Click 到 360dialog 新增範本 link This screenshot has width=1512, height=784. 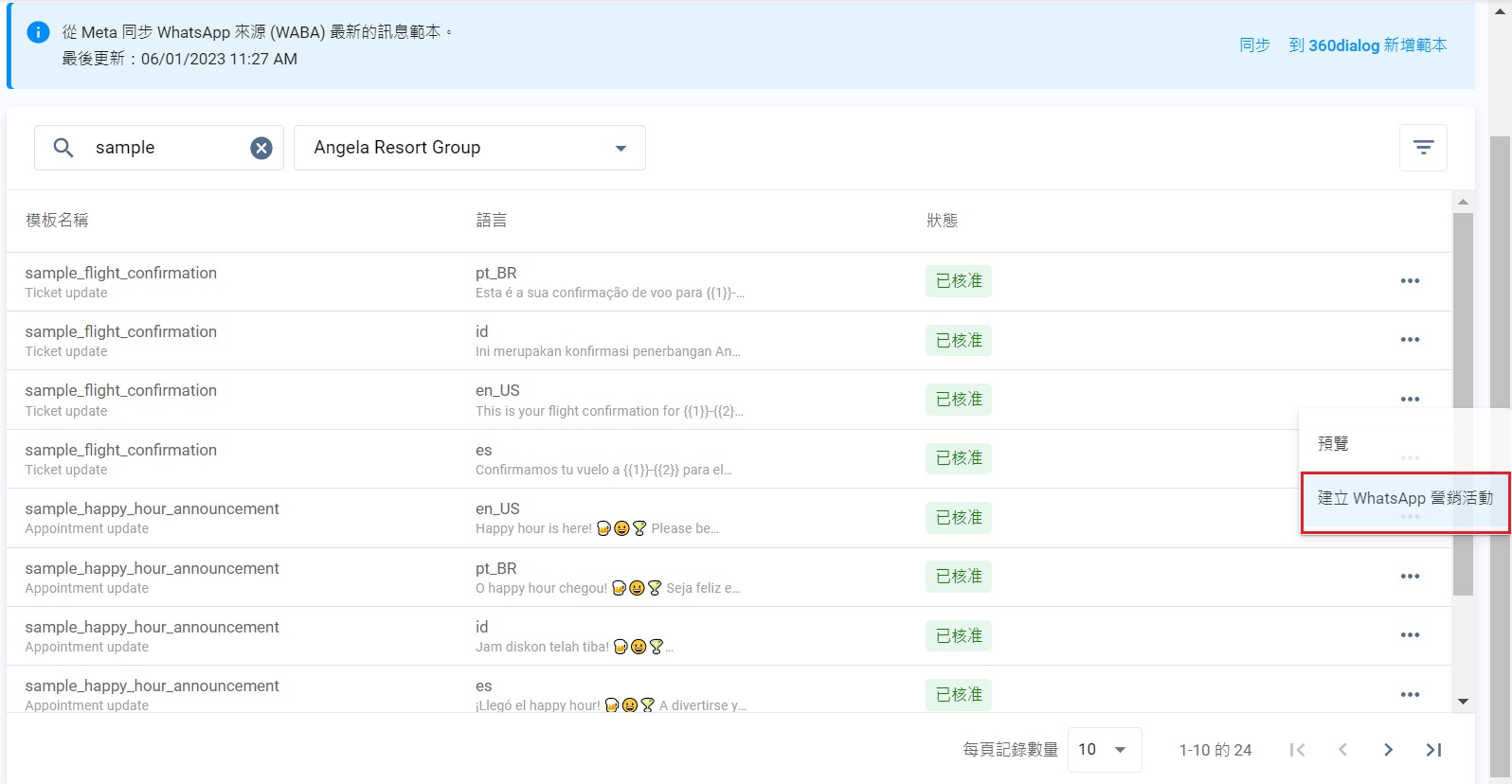pyautogui.click(x=1367, y=45)
